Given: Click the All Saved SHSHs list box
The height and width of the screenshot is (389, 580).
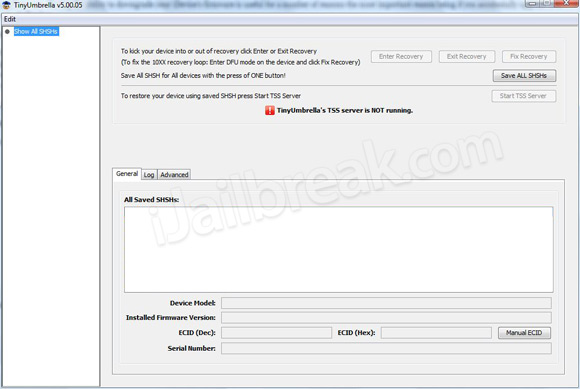Looking at the screenshot, I should [x=339, y=250].
